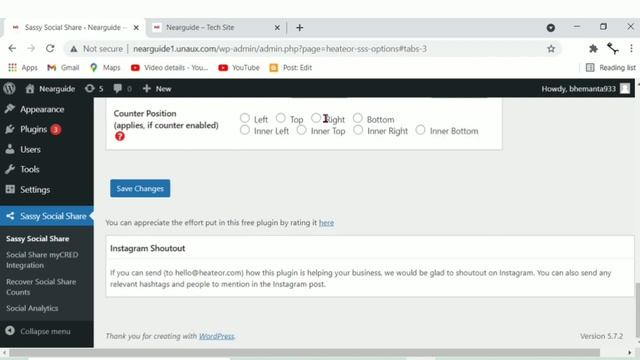Click the pinned extension icon beside Extensions
640x360 pixels.
pos(613,49)
